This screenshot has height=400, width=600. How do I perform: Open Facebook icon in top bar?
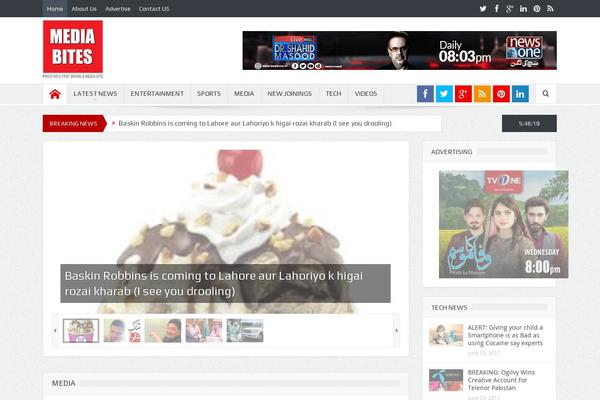coord(496,8)
